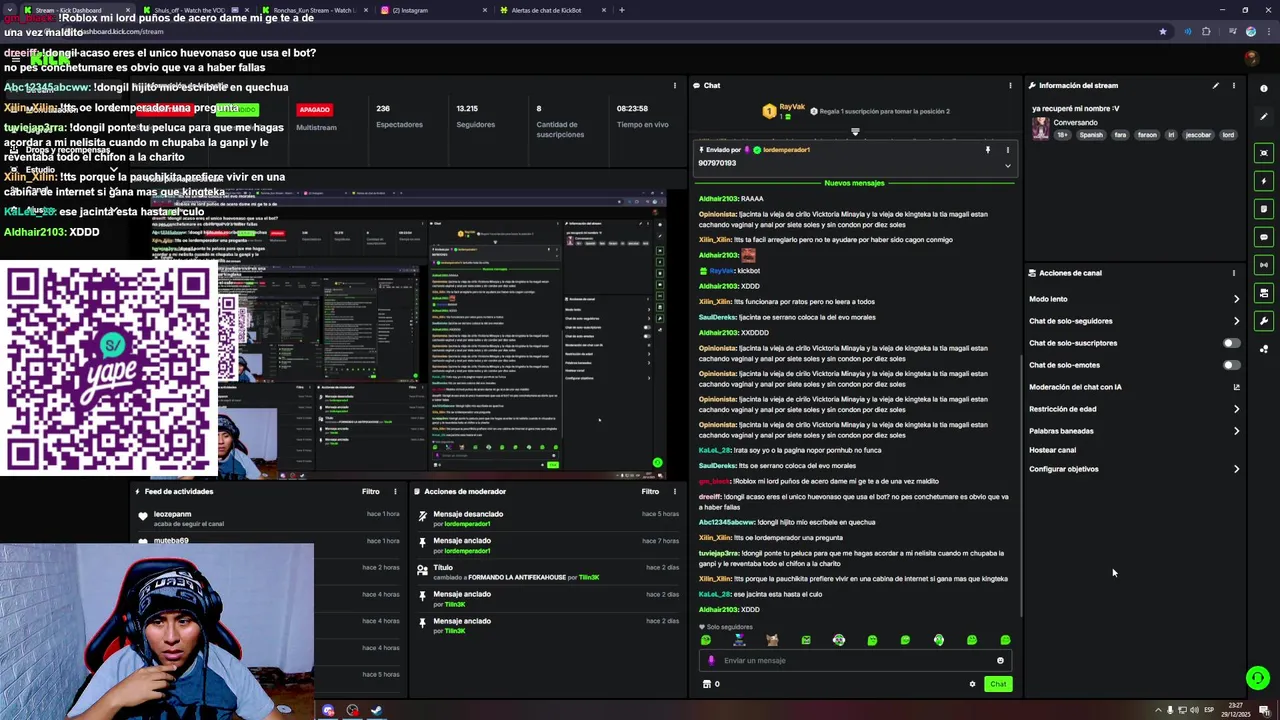Open lordemperador1 profile in pinned message
Image resolution: width=1280 pixels, height=720 pixels.
(786, 150)
